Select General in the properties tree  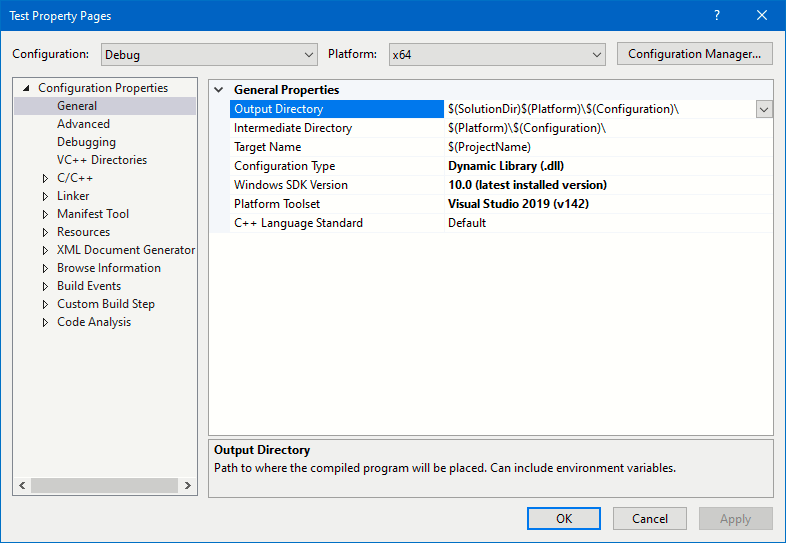77,106
